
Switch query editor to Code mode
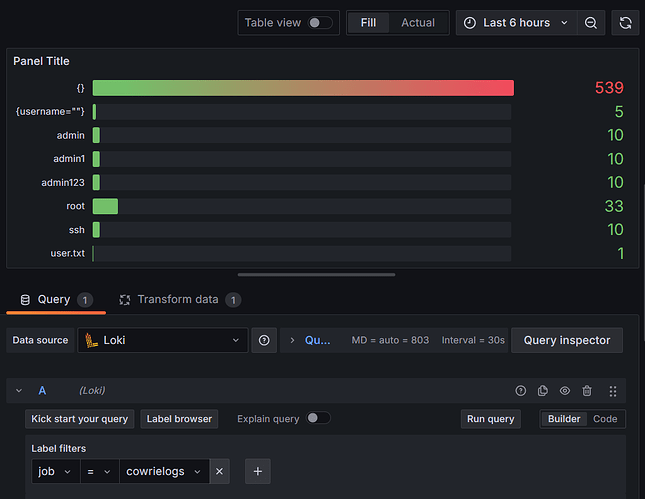coord(605,419)
